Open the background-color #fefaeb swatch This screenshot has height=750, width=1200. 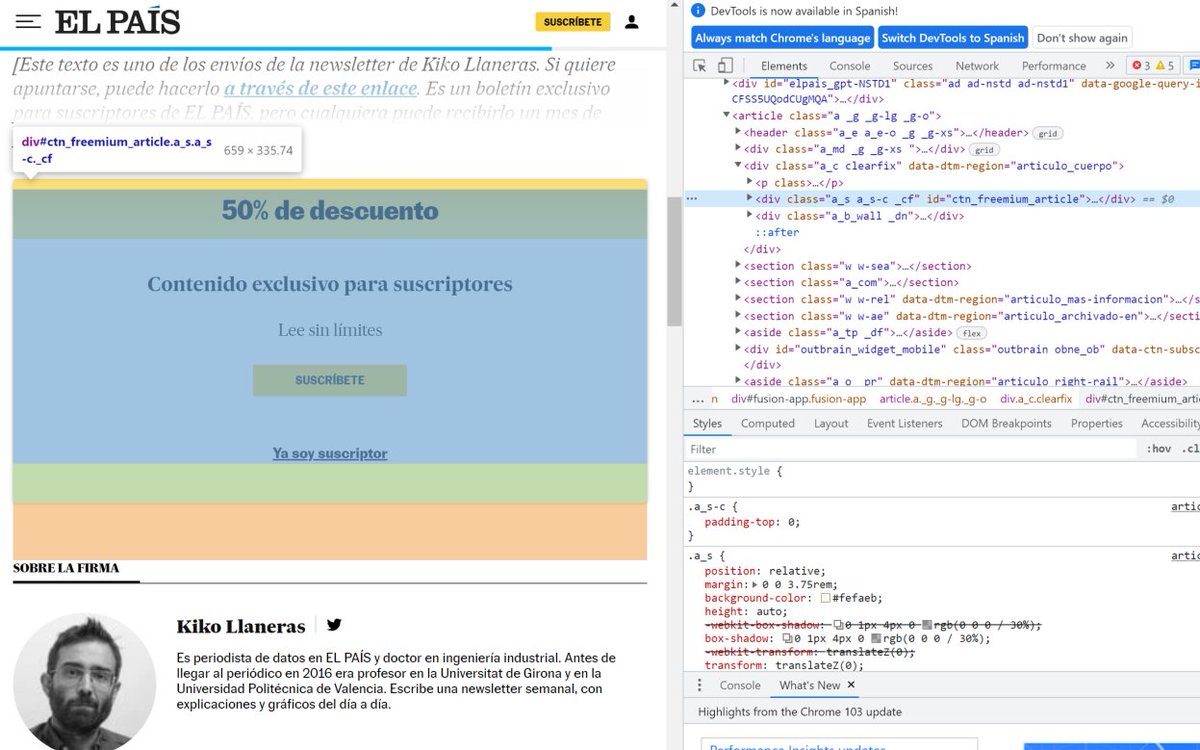(x=825, y=598)
